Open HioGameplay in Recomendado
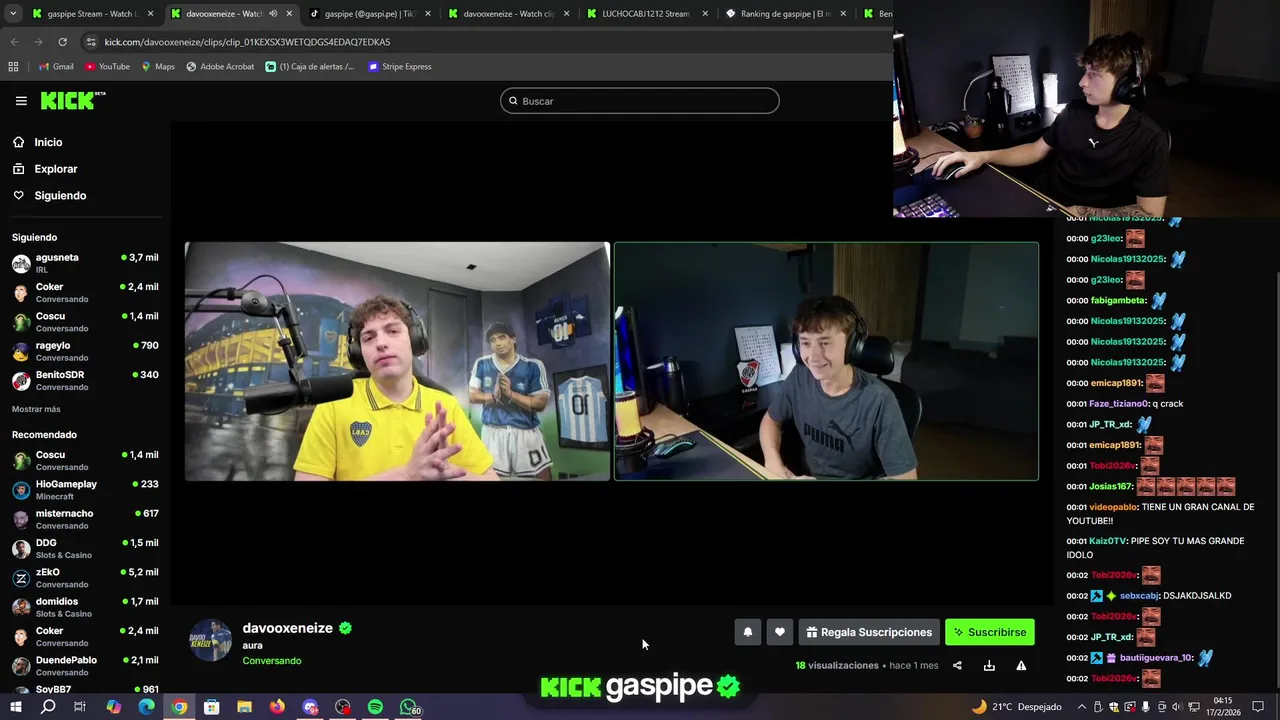 [x=85, y=489]
